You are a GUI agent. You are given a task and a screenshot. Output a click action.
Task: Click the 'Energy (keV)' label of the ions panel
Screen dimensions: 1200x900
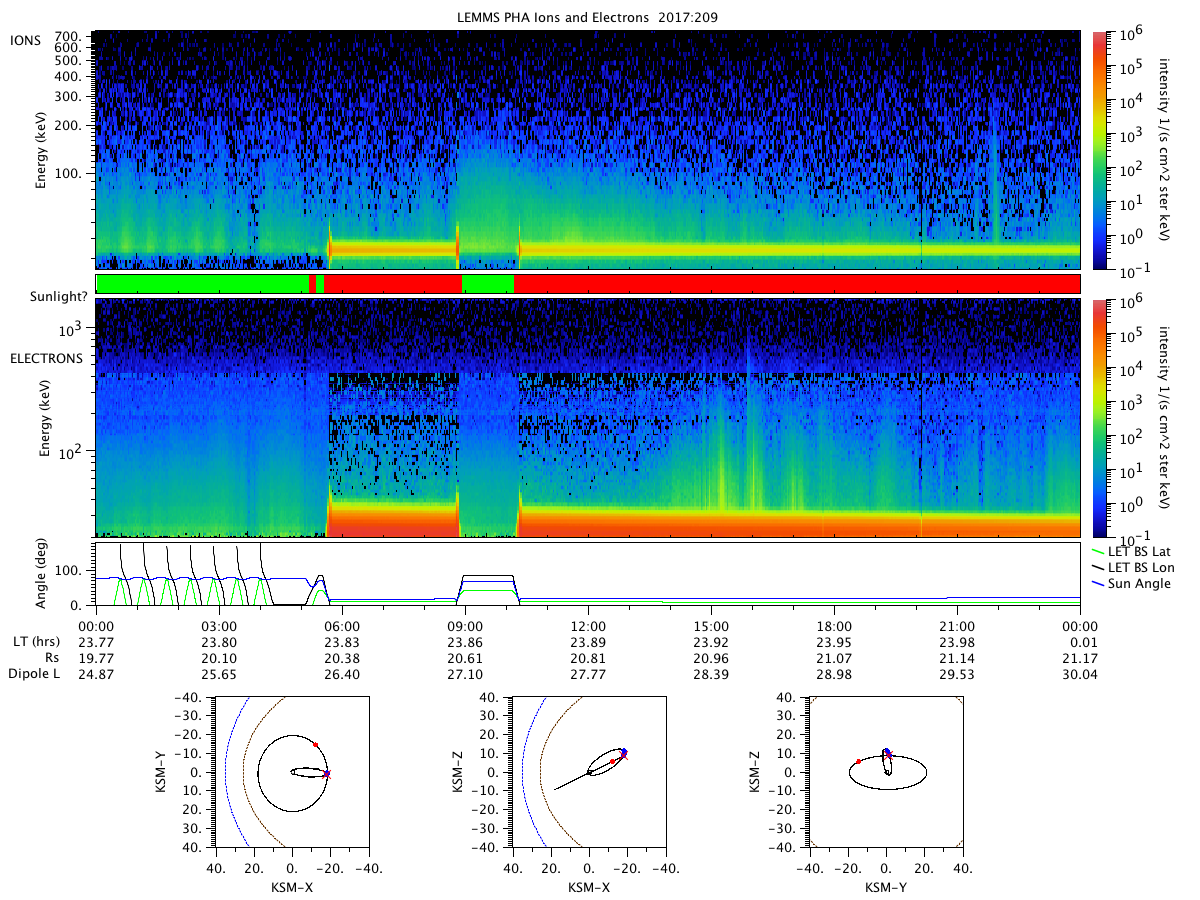pyautogui.click(x=41, y=150)
